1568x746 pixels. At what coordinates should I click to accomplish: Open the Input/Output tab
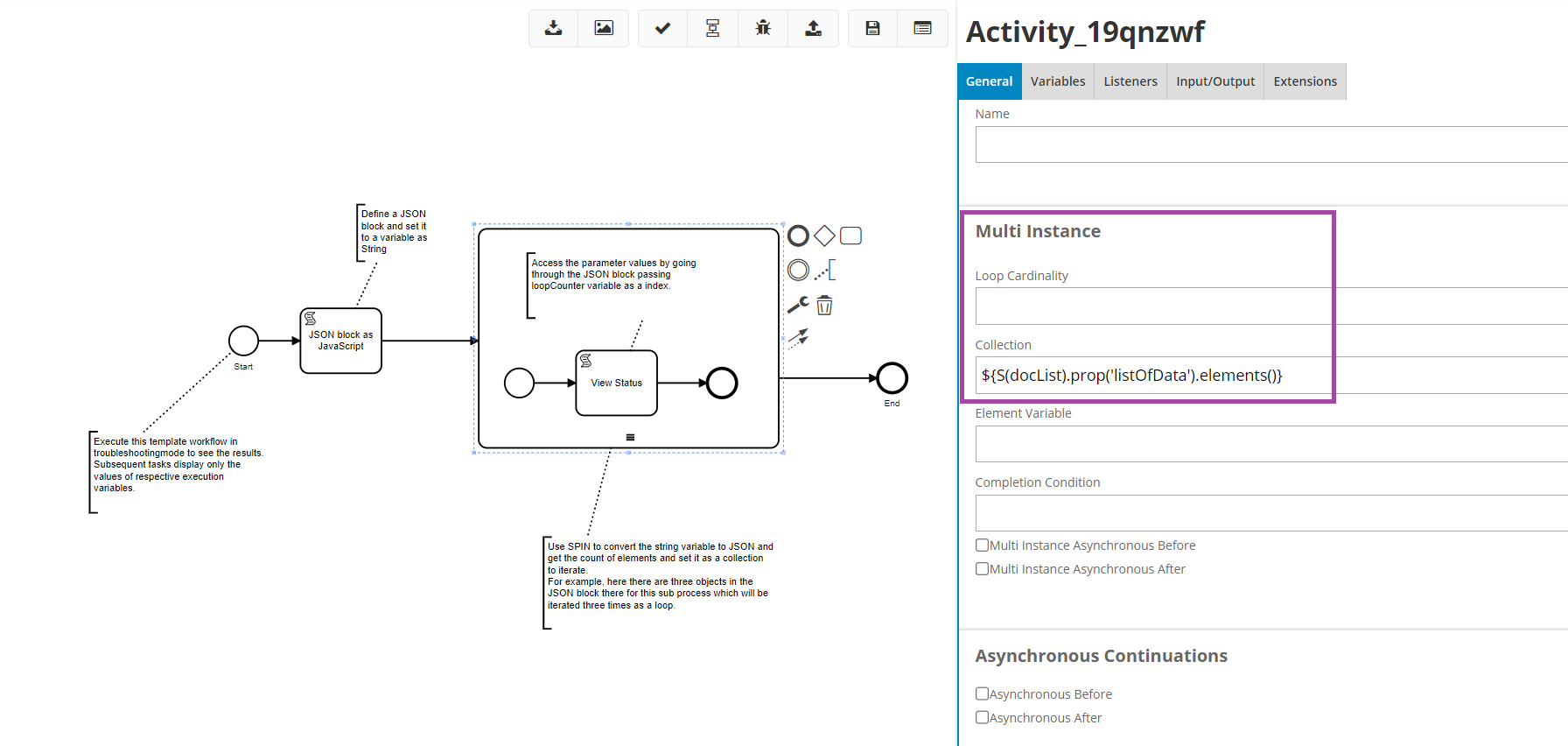pos(1214,81)
